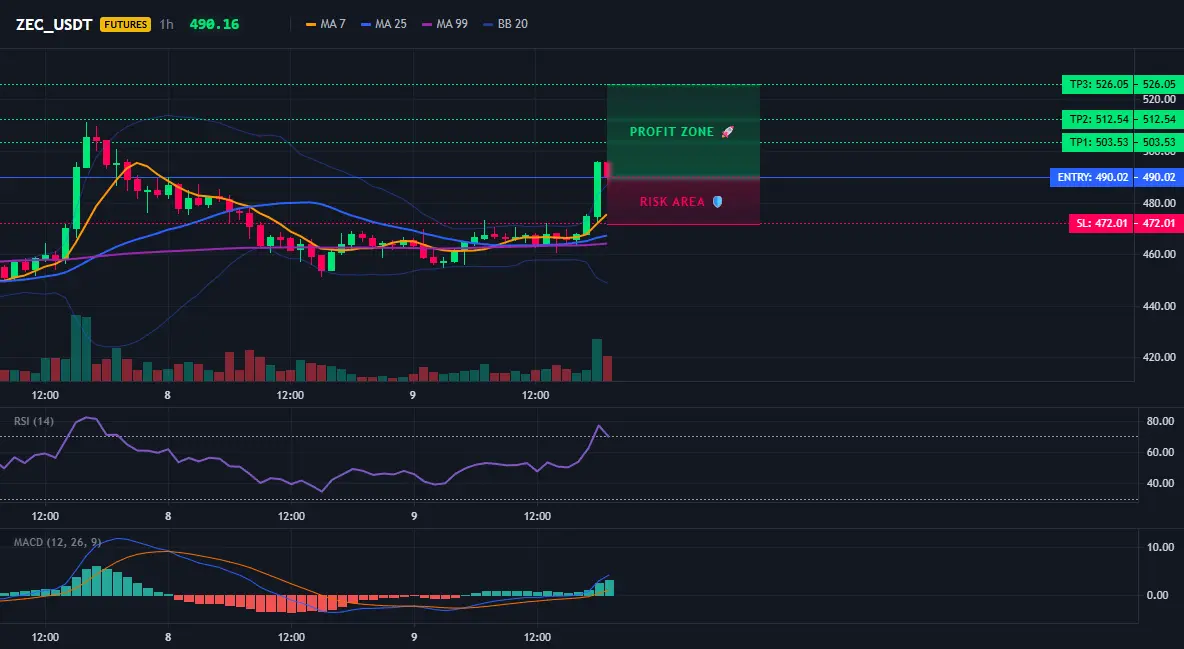Toggle the MA 7 legend entry
This screenshot has width=1184, height=649.
click(x=326, y=24)
